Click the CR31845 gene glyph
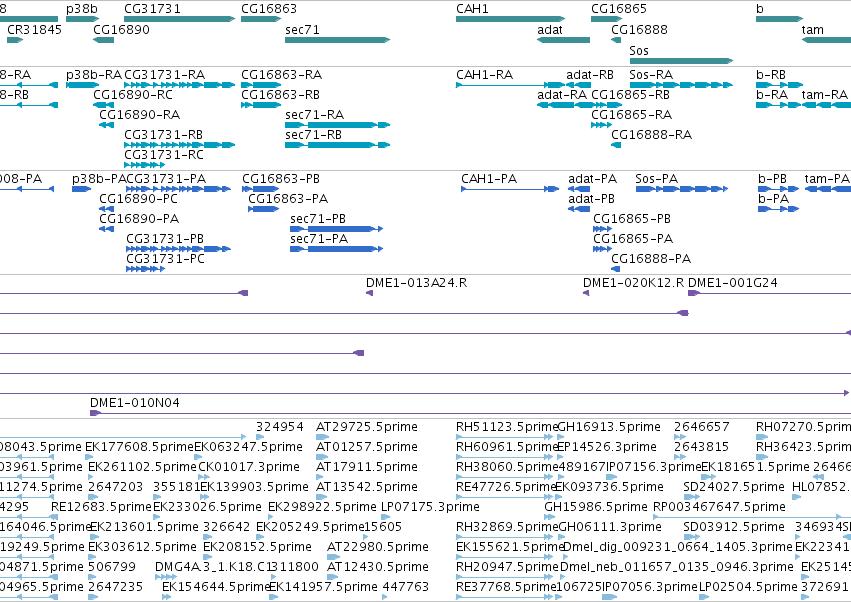Viewport: 851px width, 602px height. coord(15,40)
